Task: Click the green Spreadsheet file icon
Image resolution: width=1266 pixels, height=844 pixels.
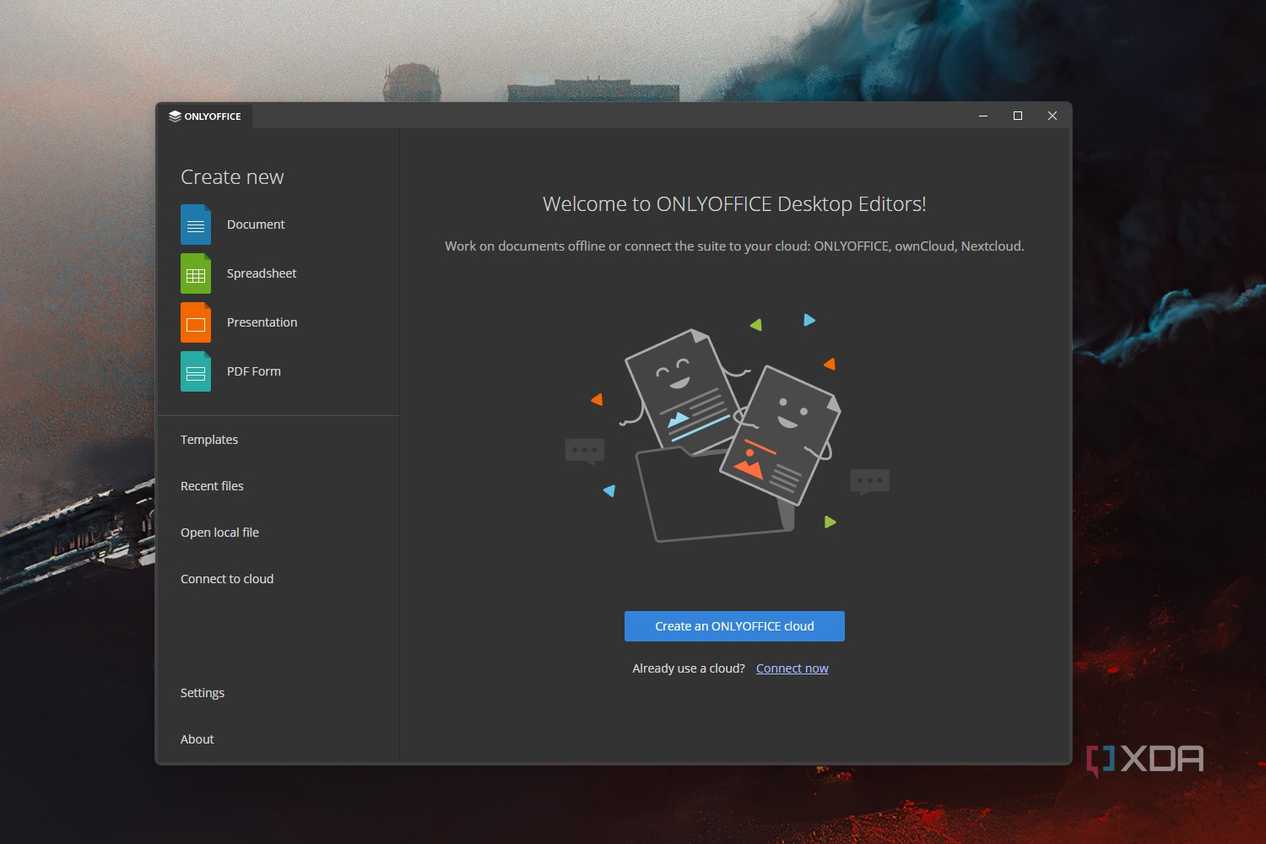Action: 196,274
